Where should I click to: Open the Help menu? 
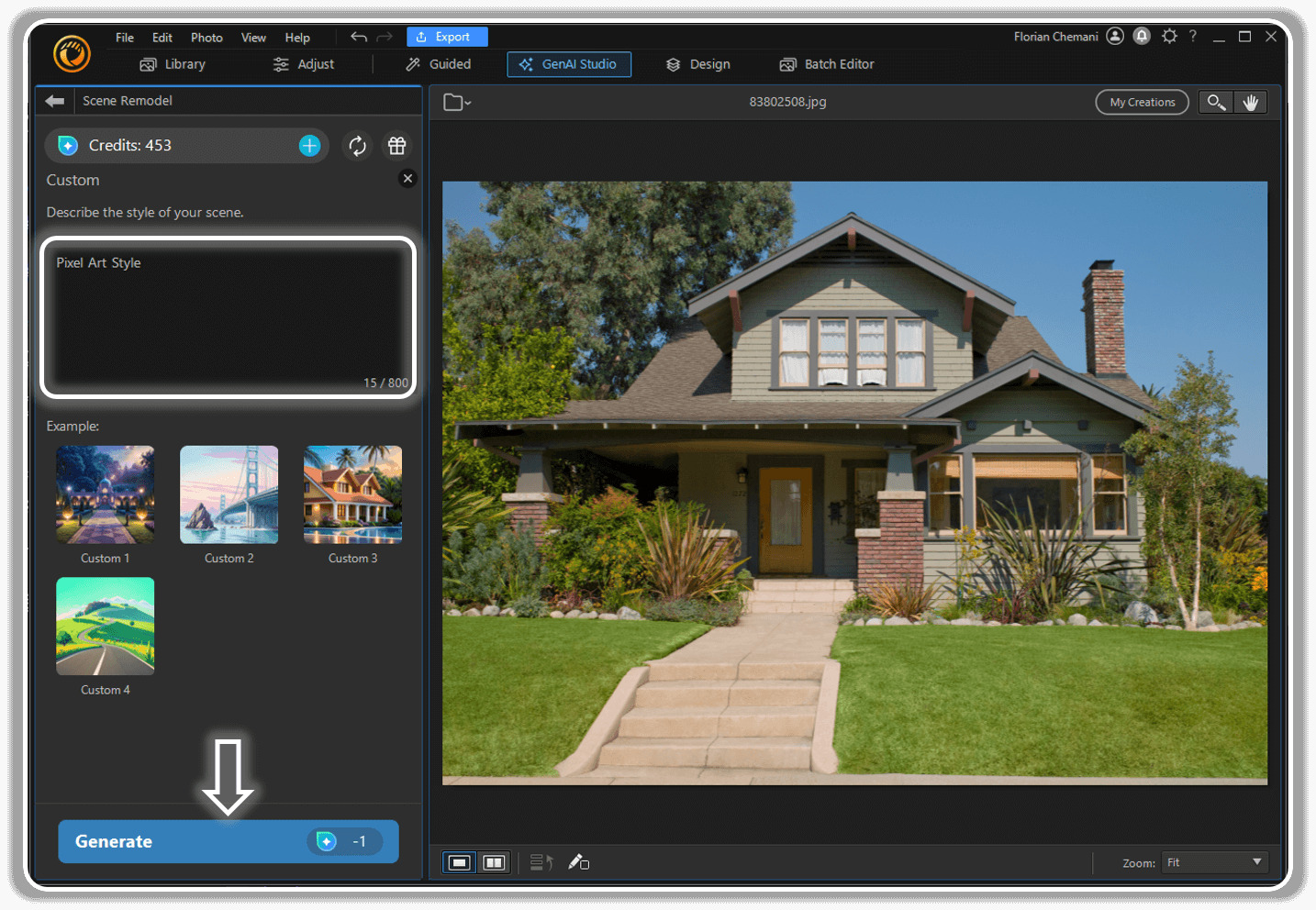point(297,38)
